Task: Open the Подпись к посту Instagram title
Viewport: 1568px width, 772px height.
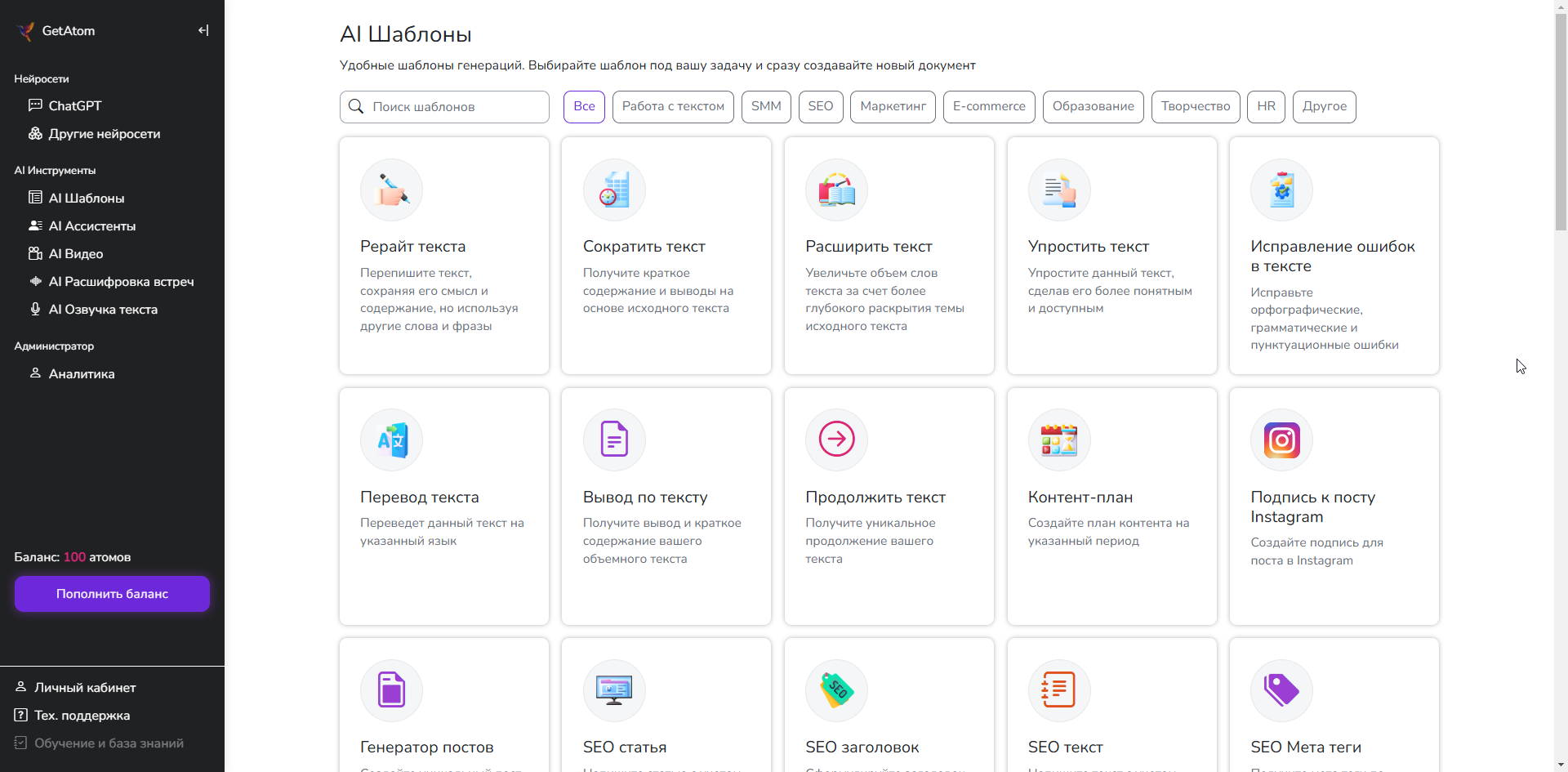Action: [1312, 506]
